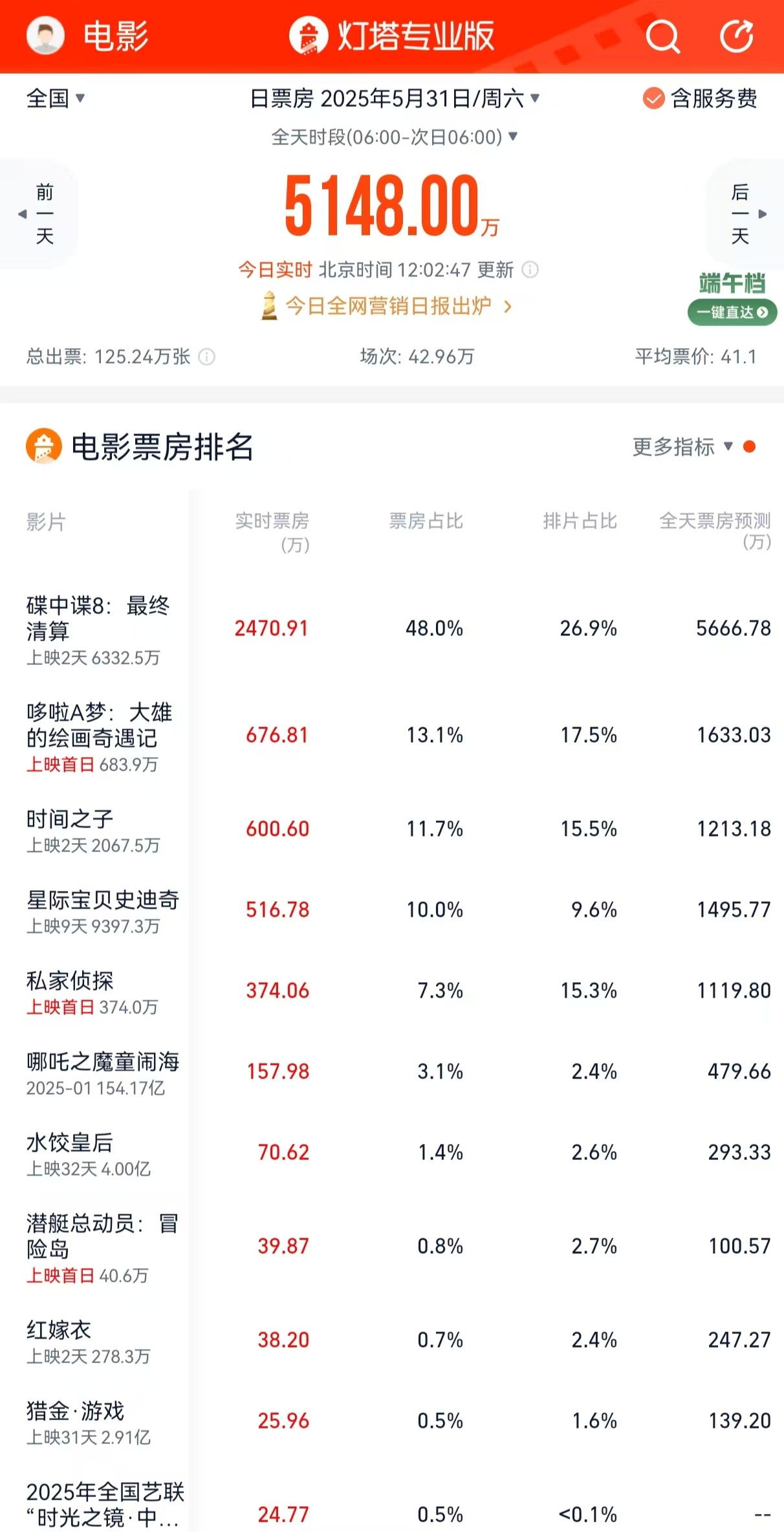Open 今日全网营销日报出炉 link
784x1532 pixels.
387,305
